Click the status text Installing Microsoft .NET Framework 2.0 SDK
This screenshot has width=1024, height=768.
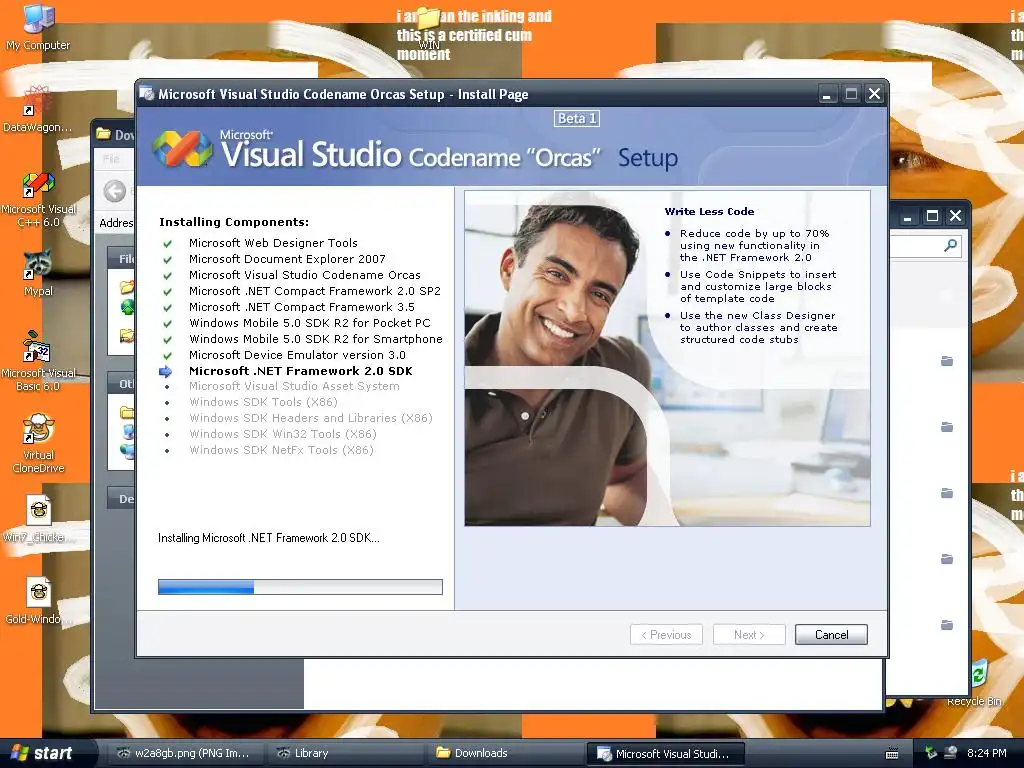(x=268, y=538)
